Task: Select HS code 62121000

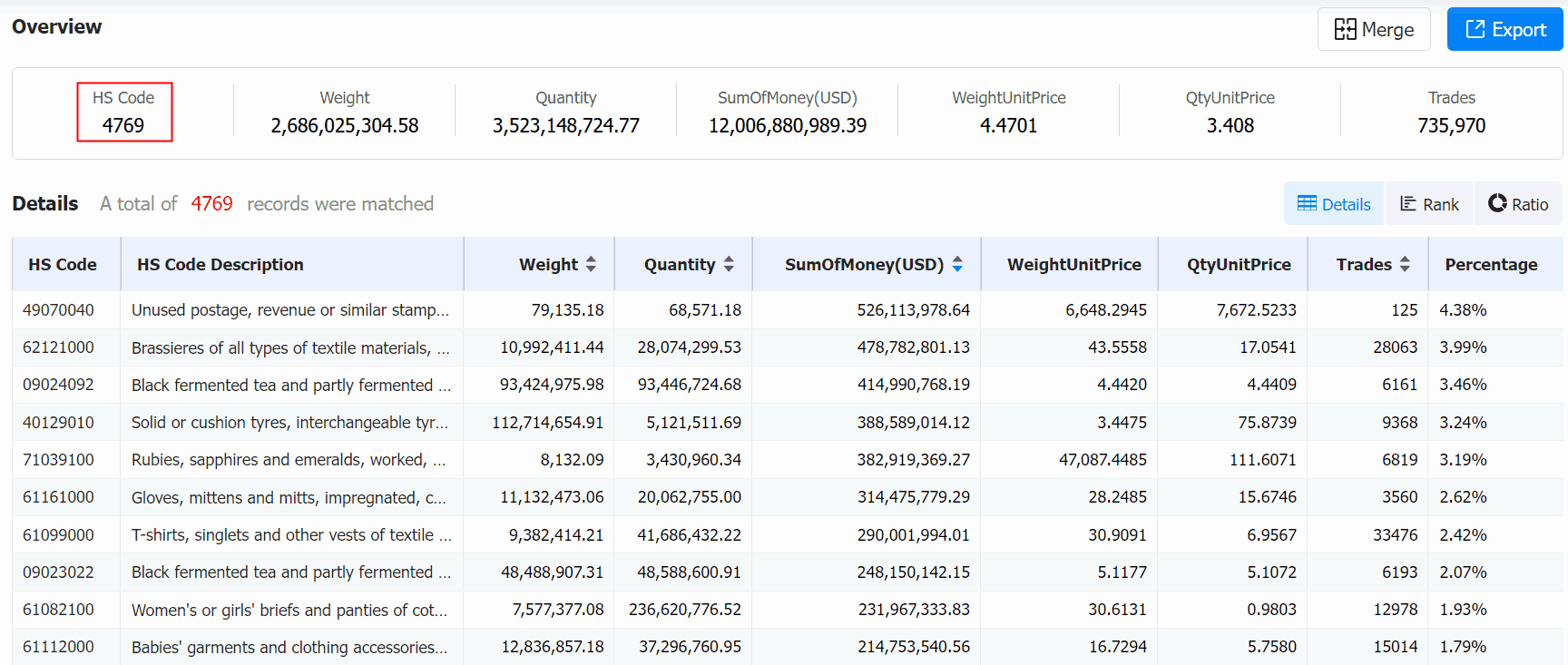Action: tap(58, 347)
